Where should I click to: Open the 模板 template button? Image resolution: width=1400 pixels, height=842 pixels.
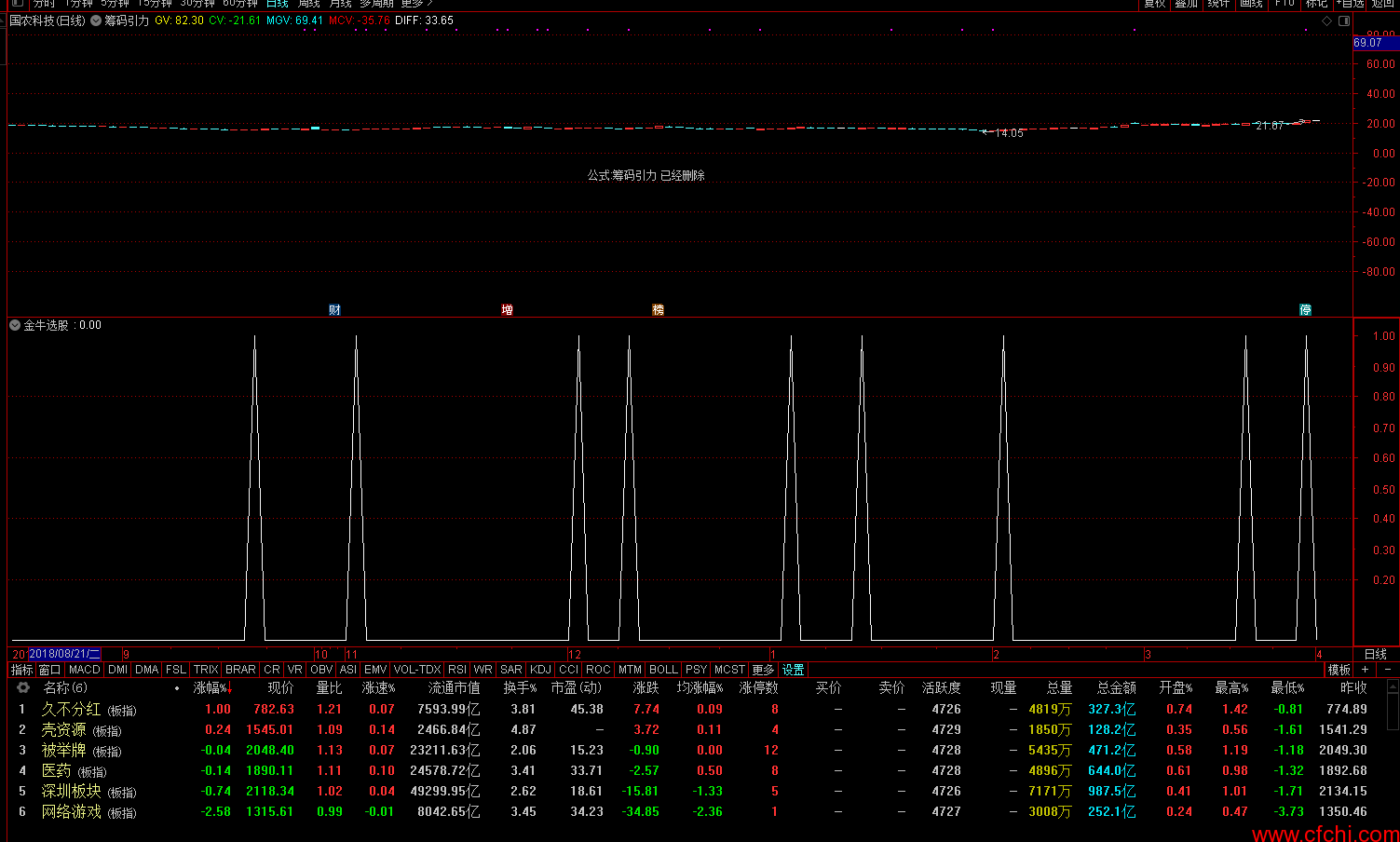1339,670
